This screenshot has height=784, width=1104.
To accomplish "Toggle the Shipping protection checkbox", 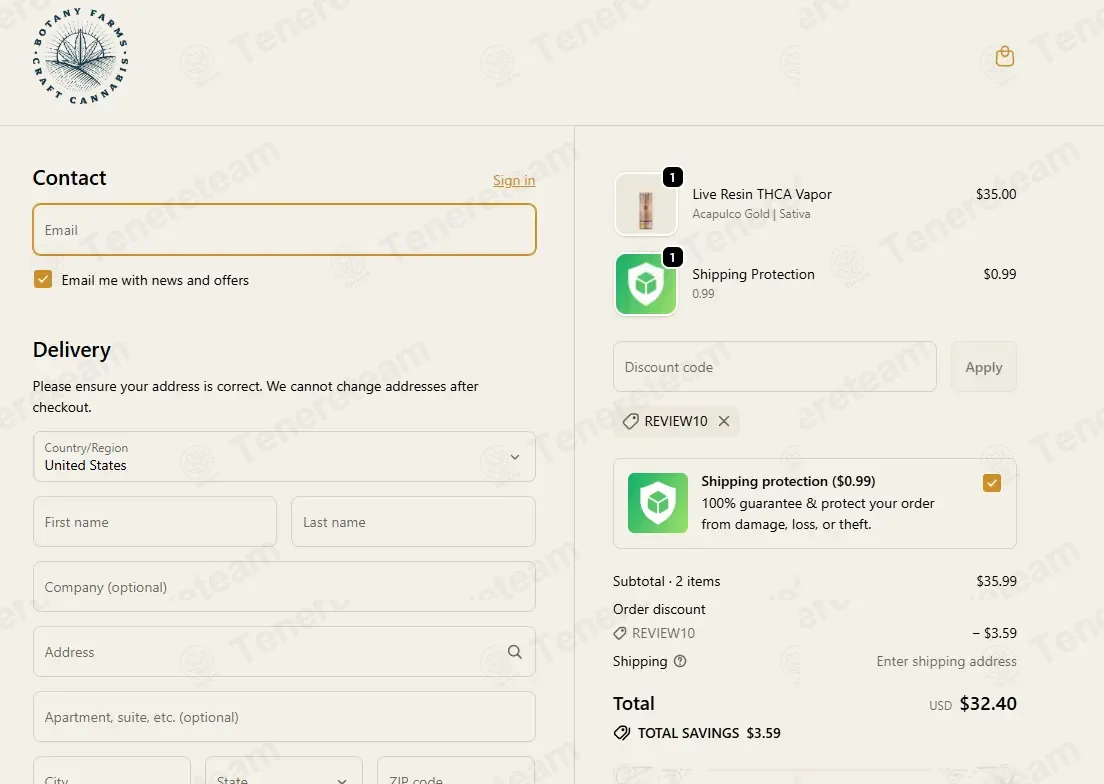I will tap(991, 483).
